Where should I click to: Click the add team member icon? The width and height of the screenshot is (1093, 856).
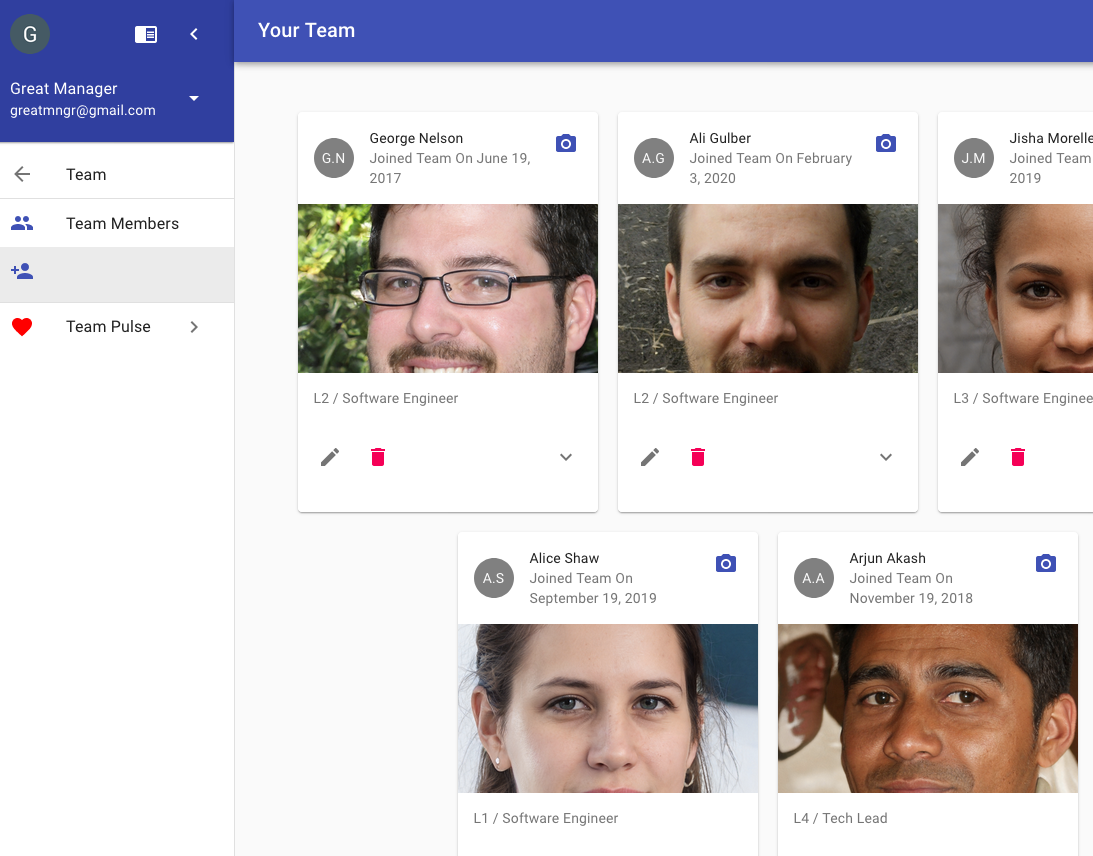pyautogui.click(x=22, y=271)
